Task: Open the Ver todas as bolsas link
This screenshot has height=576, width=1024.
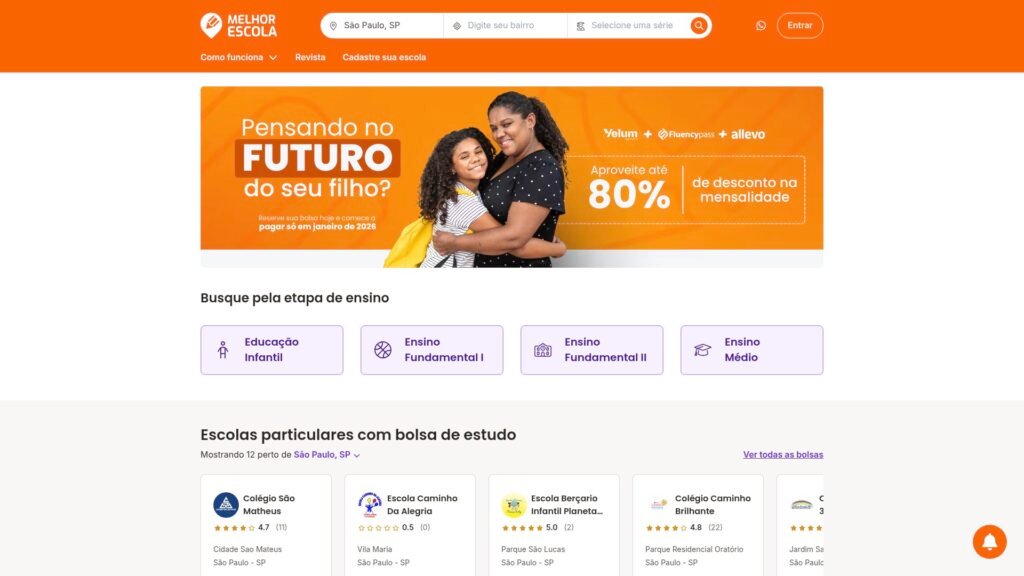Action: pos(783,455)
